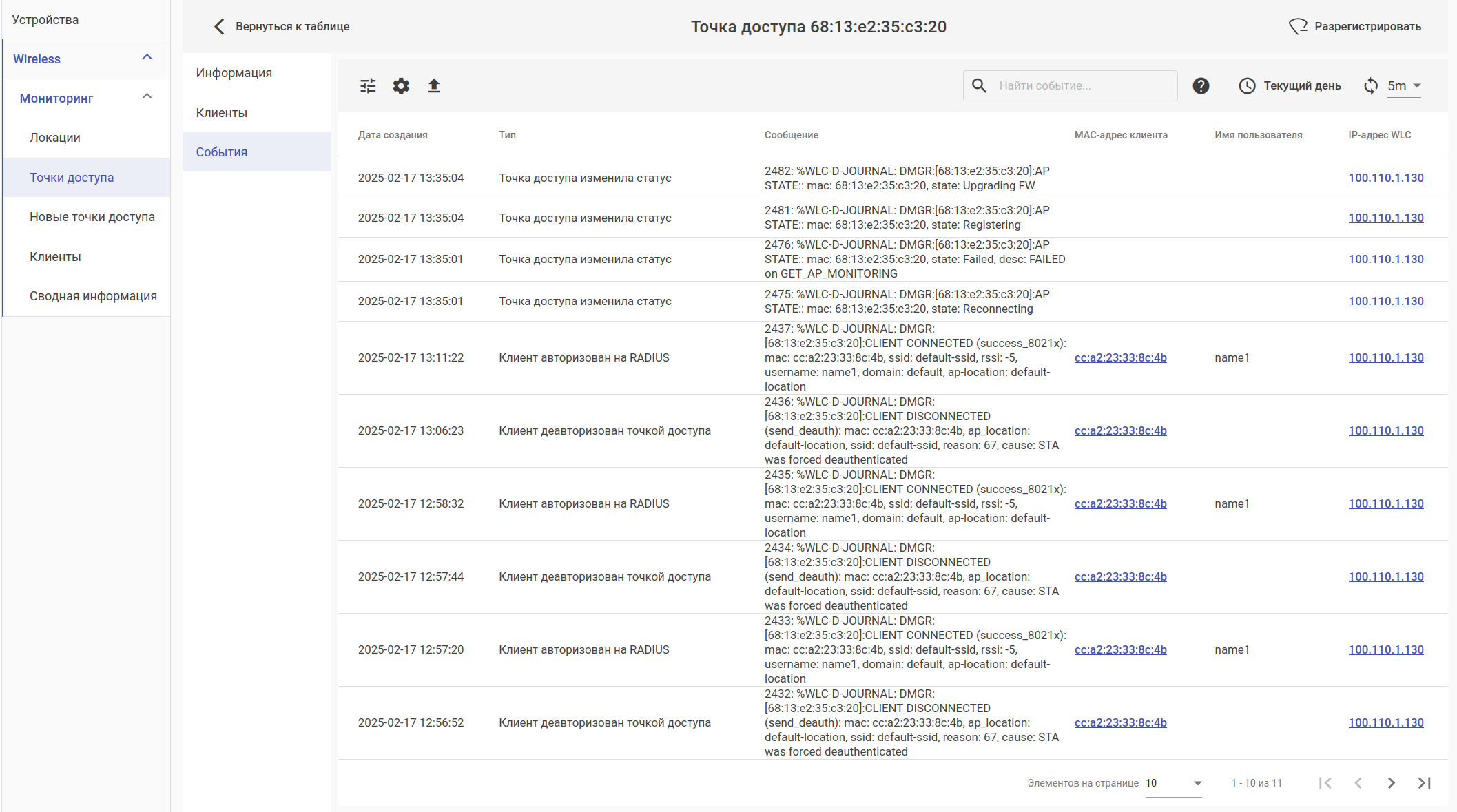Collapse the Мониторинг submenu
Viewport: 1457px width, 812px height.
(x=147, y=97)
